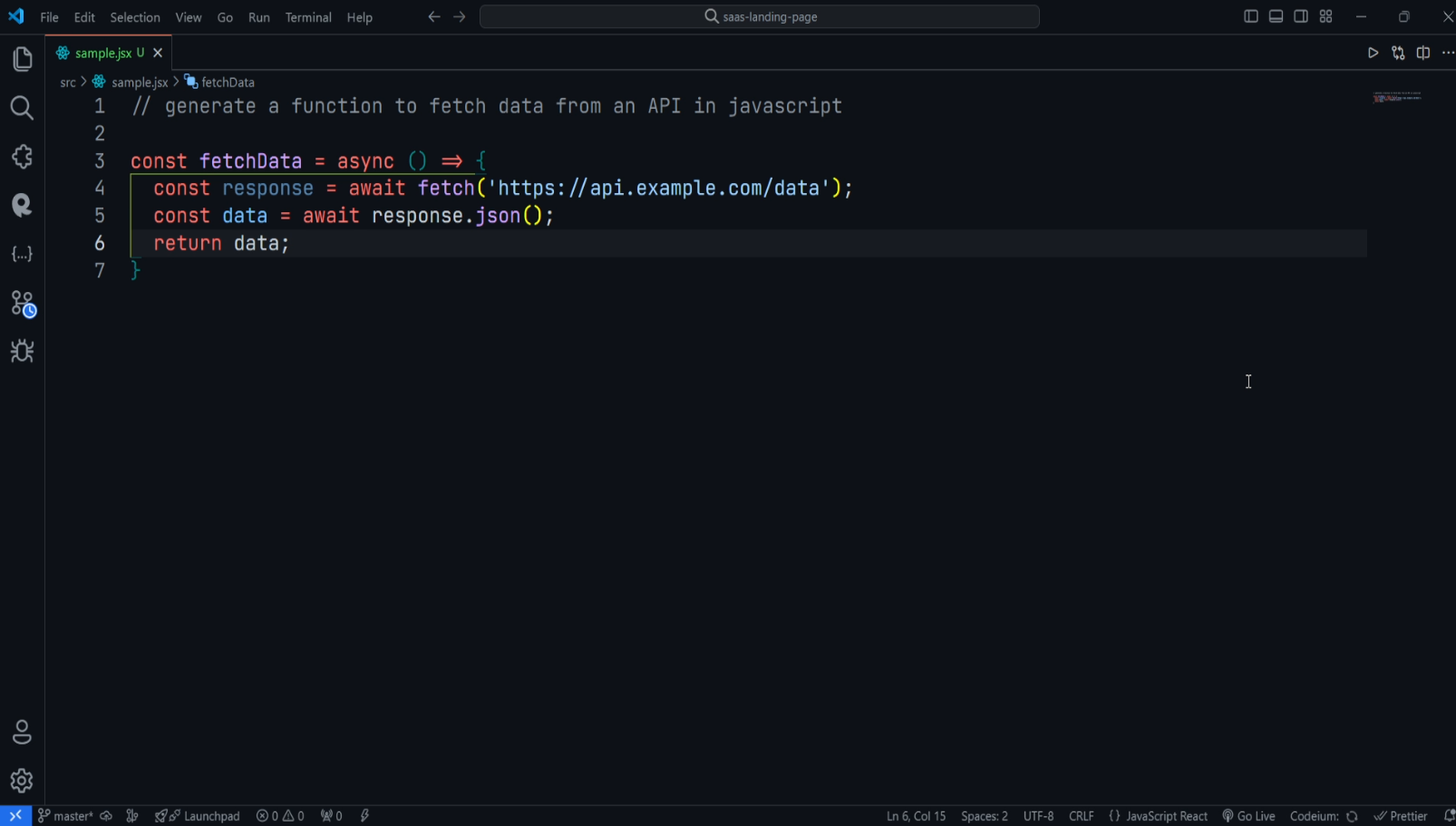
Task: Open the Search view in activity bar
Action: (x=22, y=108)
